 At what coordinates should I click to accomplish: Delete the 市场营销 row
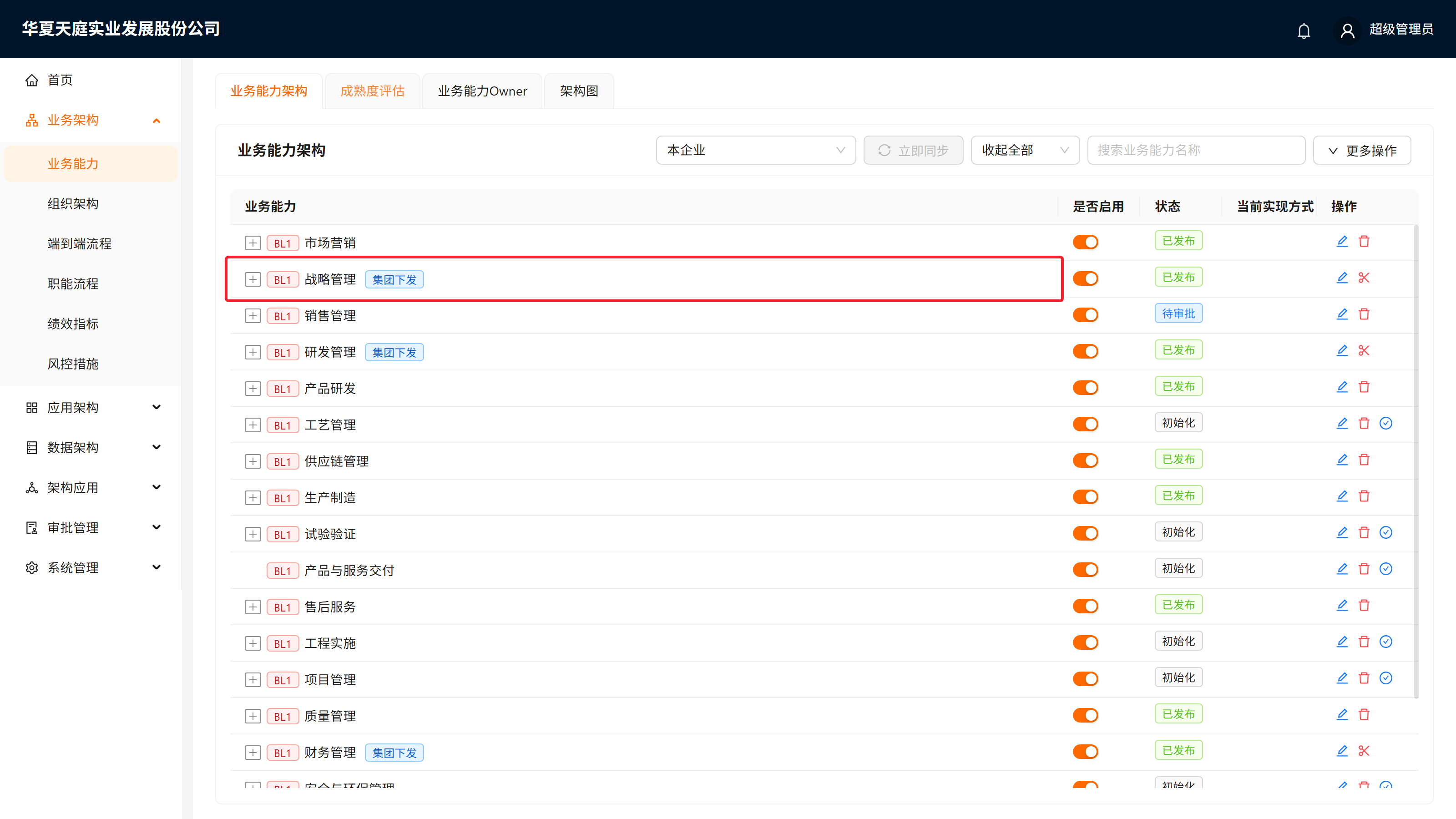click(1364, 241)
